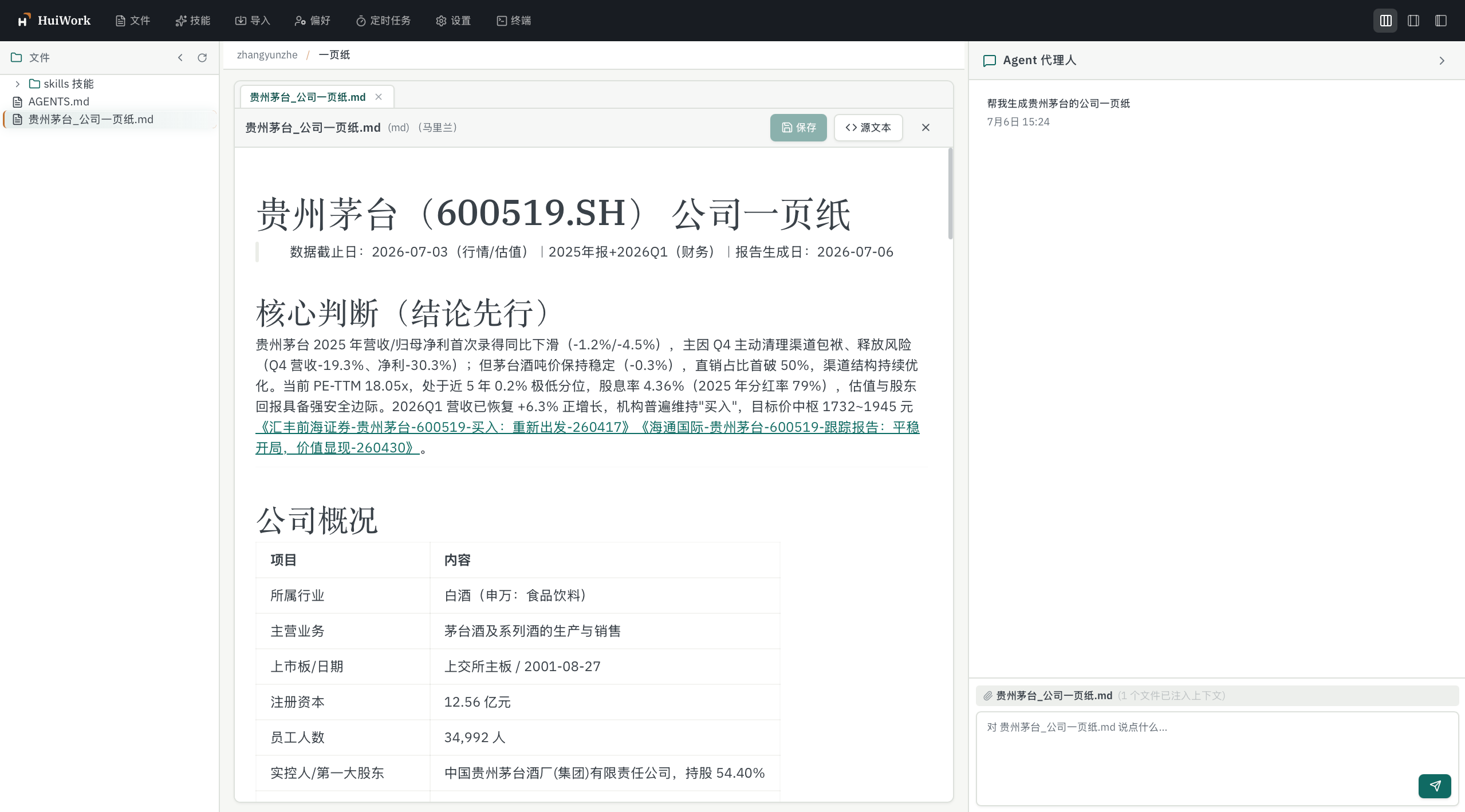Viewport: 1465px width, 812px height.
Task: Click the attached file paperclip icon
Action: tap(988, 696)
